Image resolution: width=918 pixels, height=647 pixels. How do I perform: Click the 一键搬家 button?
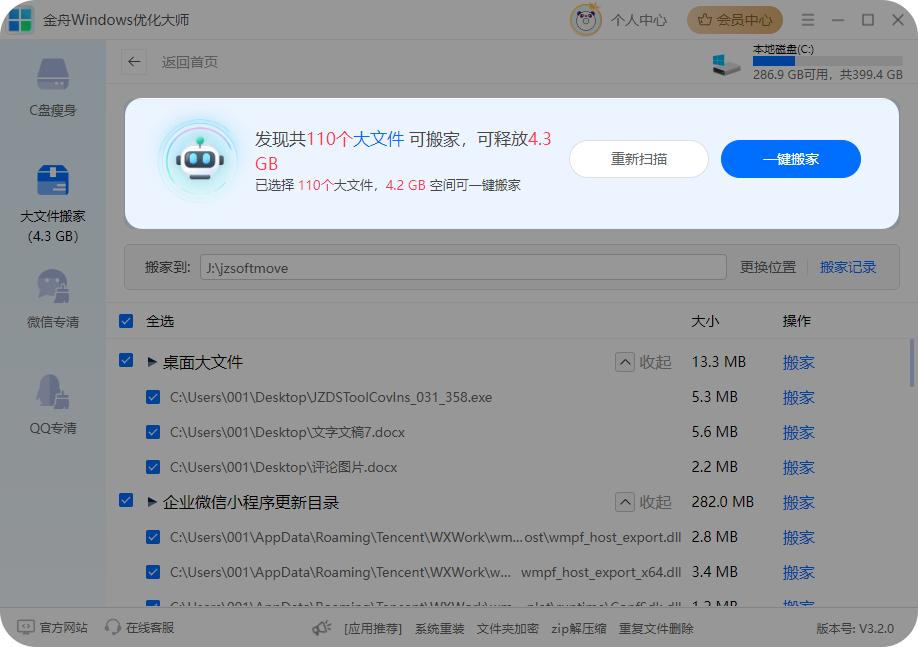point(790,159)
